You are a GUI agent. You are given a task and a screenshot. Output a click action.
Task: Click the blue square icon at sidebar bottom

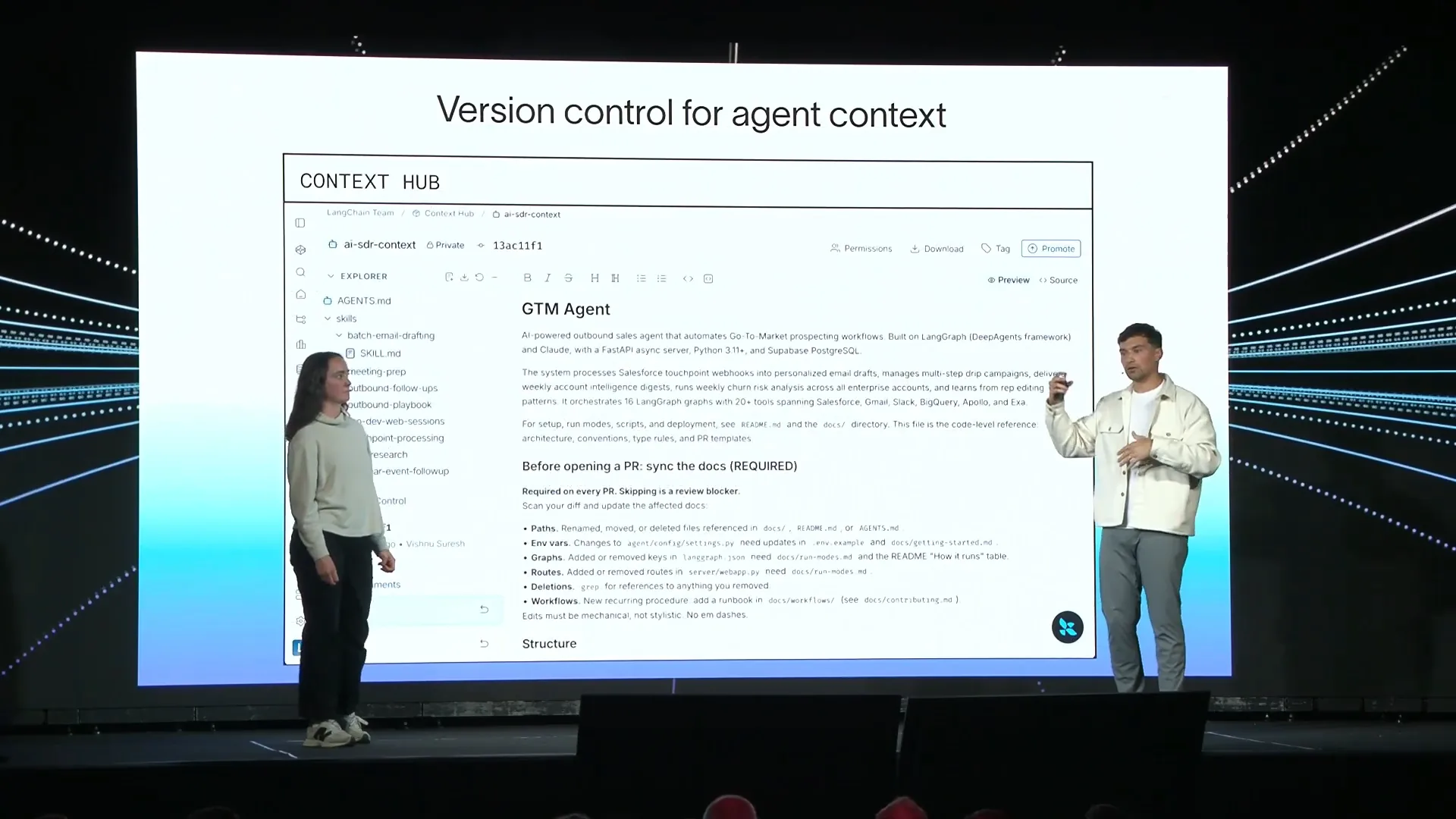297,647
